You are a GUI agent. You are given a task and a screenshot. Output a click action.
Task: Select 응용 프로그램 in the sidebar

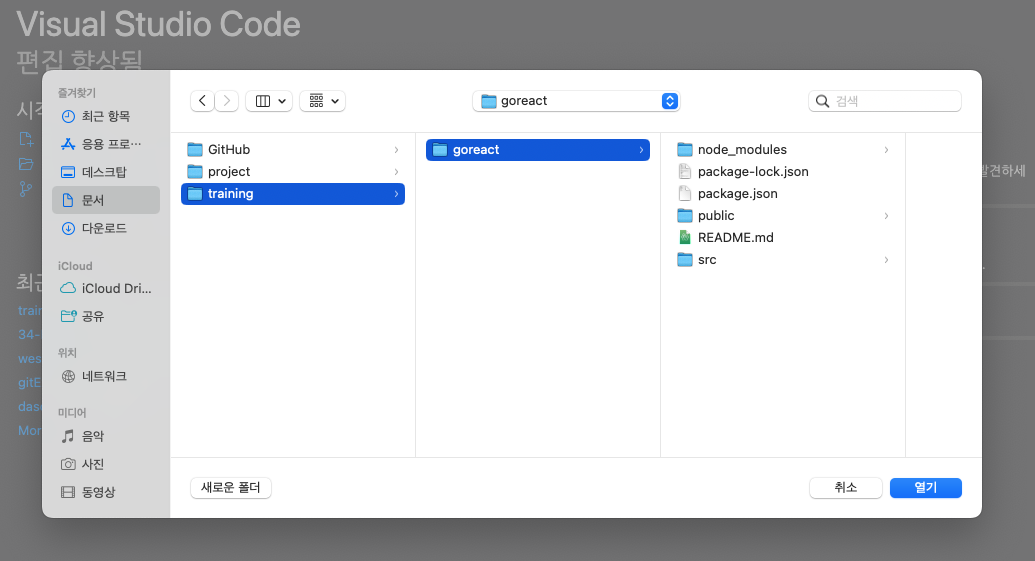106,144
